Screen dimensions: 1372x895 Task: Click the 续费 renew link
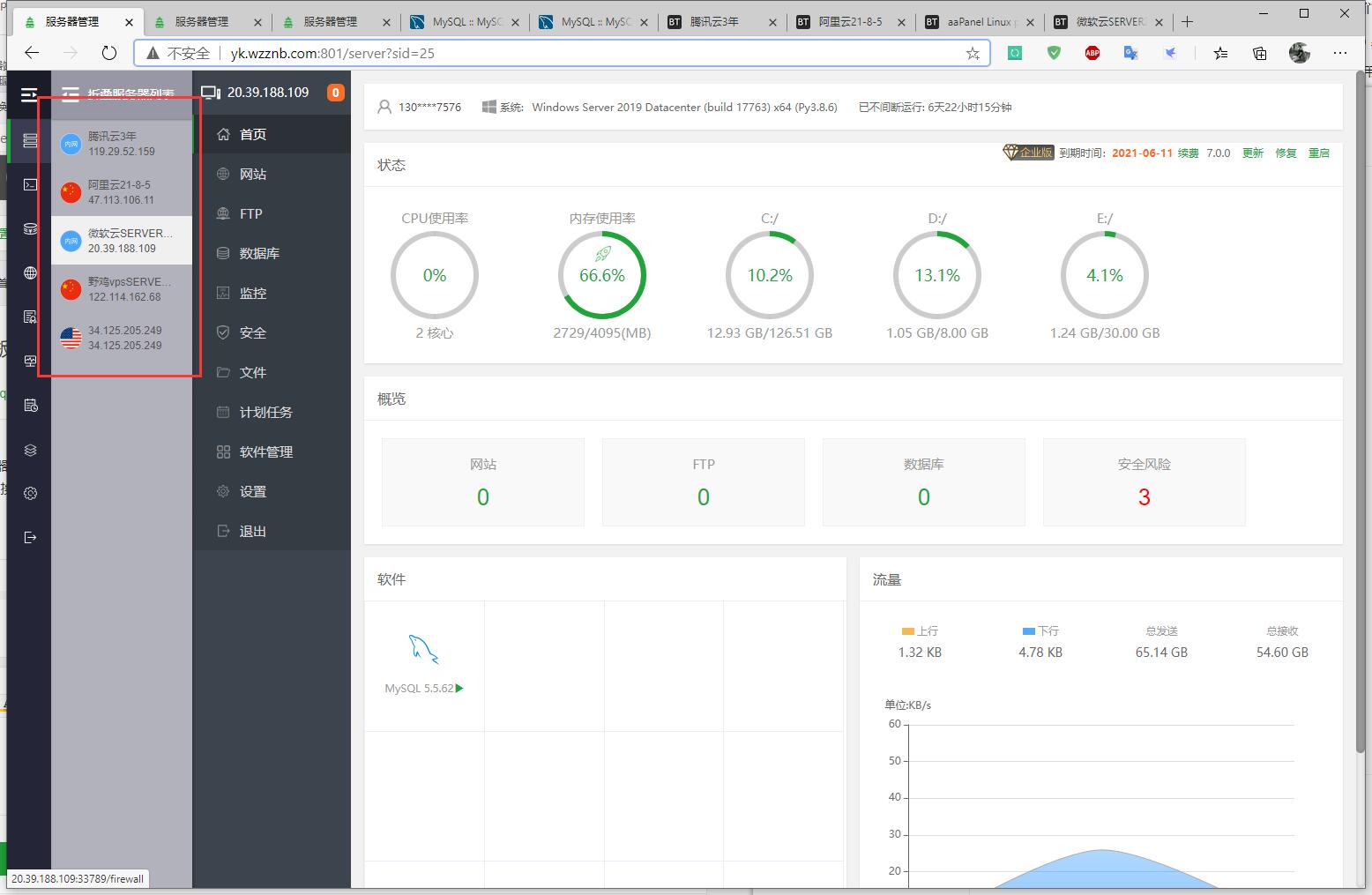1189,153
